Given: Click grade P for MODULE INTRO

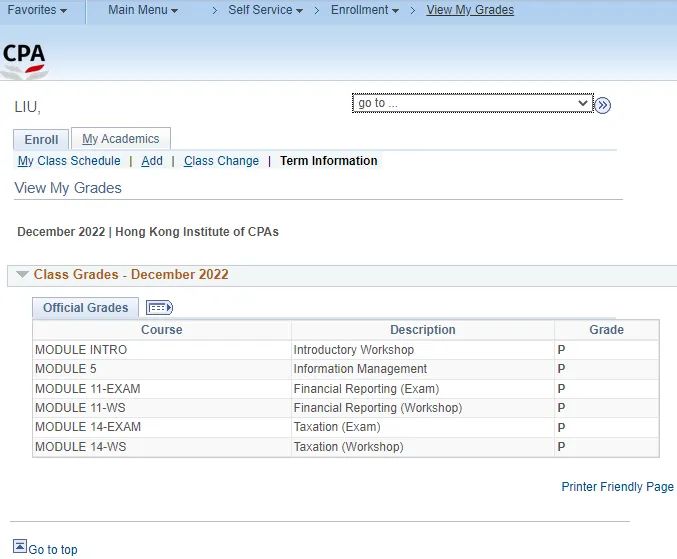Looking at the screenshot, I should [561, 350].
